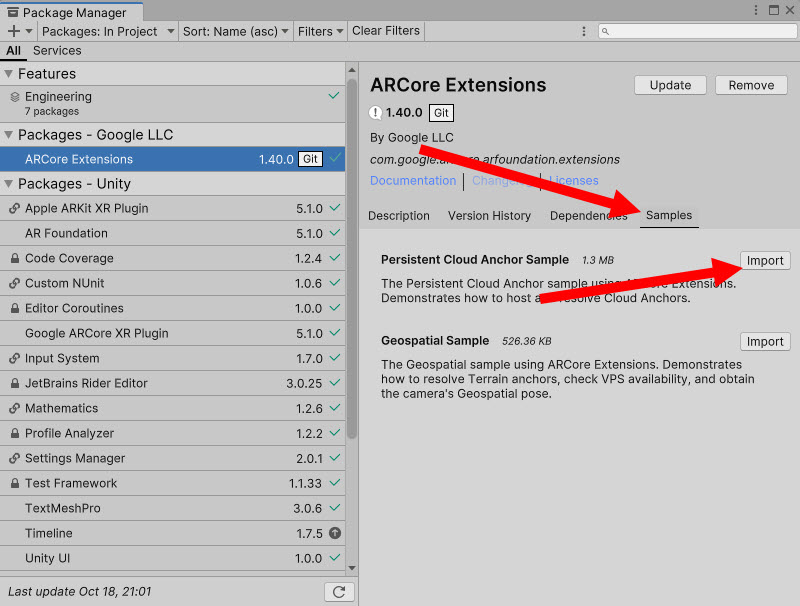Maximize the Package Manager window

[x=774, y=10]
